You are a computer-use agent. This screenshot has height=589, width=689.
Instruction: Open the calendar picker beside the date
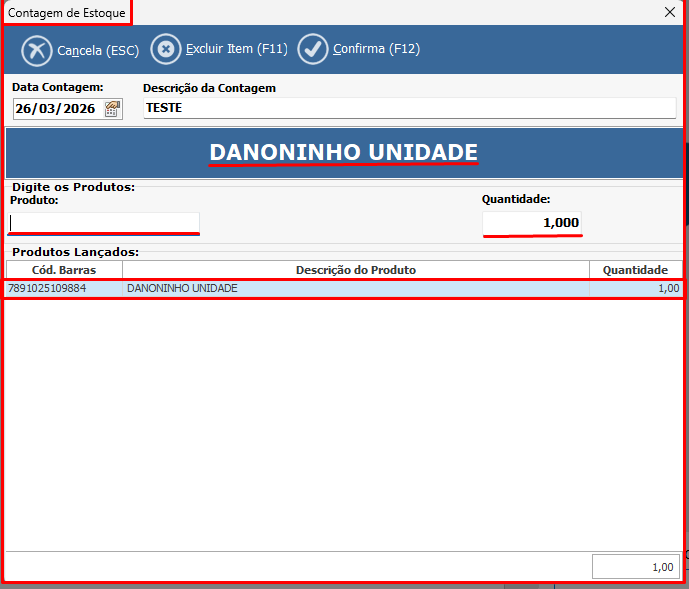[112, 109]
